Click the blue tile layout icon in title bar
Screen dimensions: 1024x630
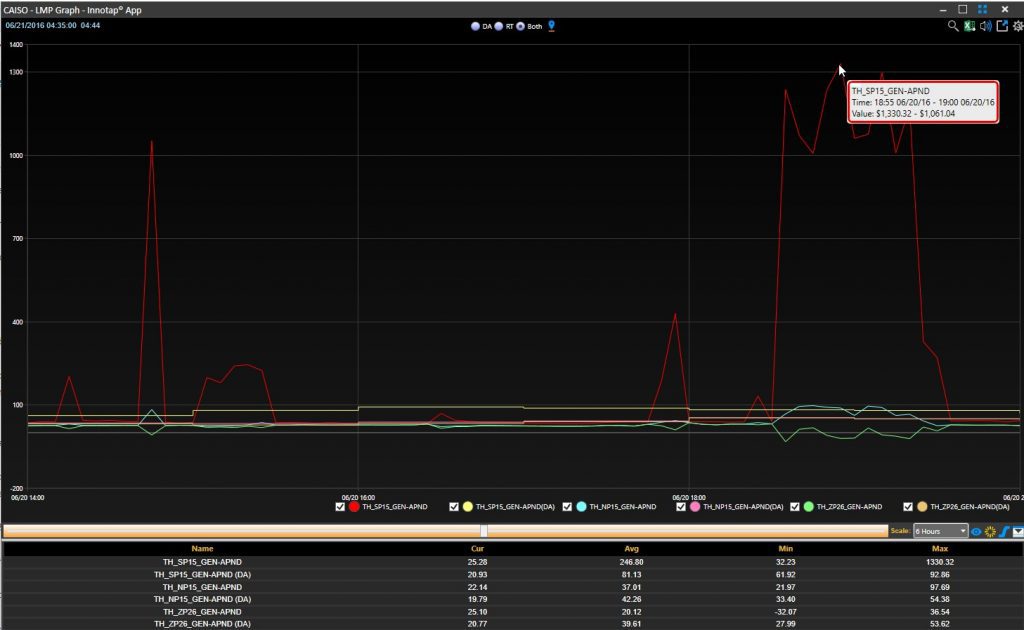(982, 9)
